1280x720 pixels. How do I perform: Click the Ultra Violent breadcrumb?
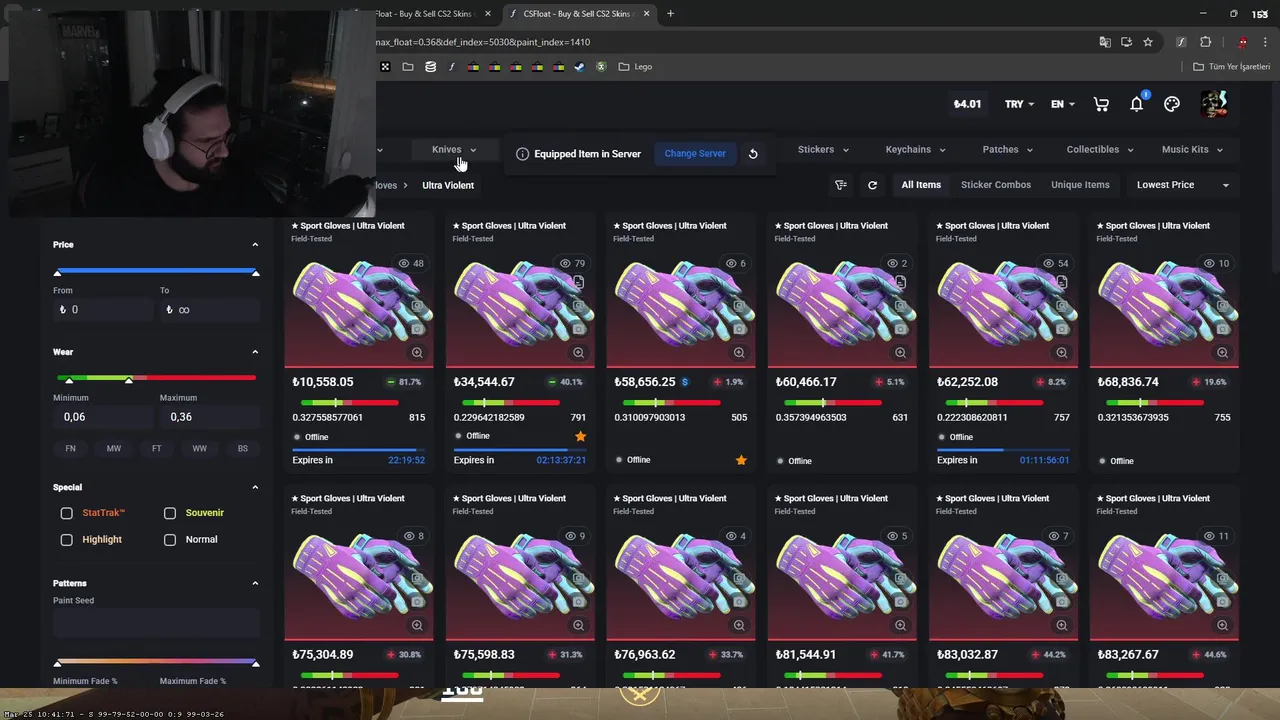click(448, 185)
